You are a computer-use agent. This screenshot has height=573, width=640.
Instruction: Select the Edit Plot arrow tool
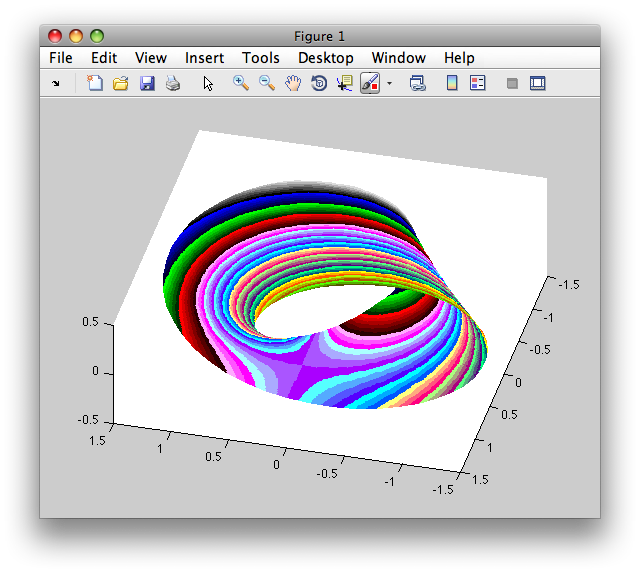coord(208,83)
